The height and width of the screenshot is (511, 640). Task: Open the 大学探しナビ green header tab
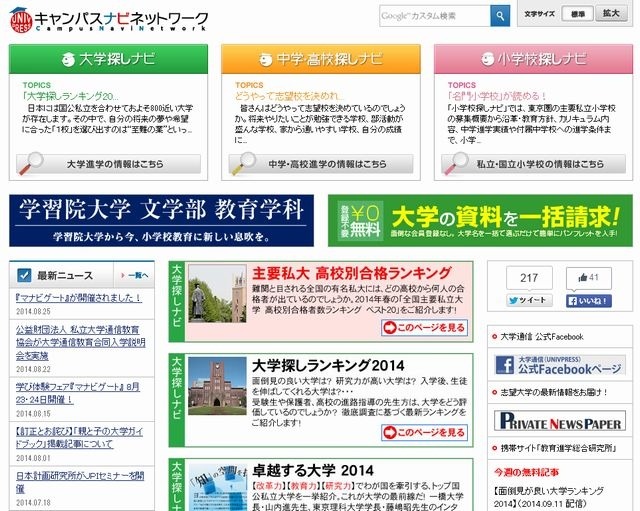point(108,59)
